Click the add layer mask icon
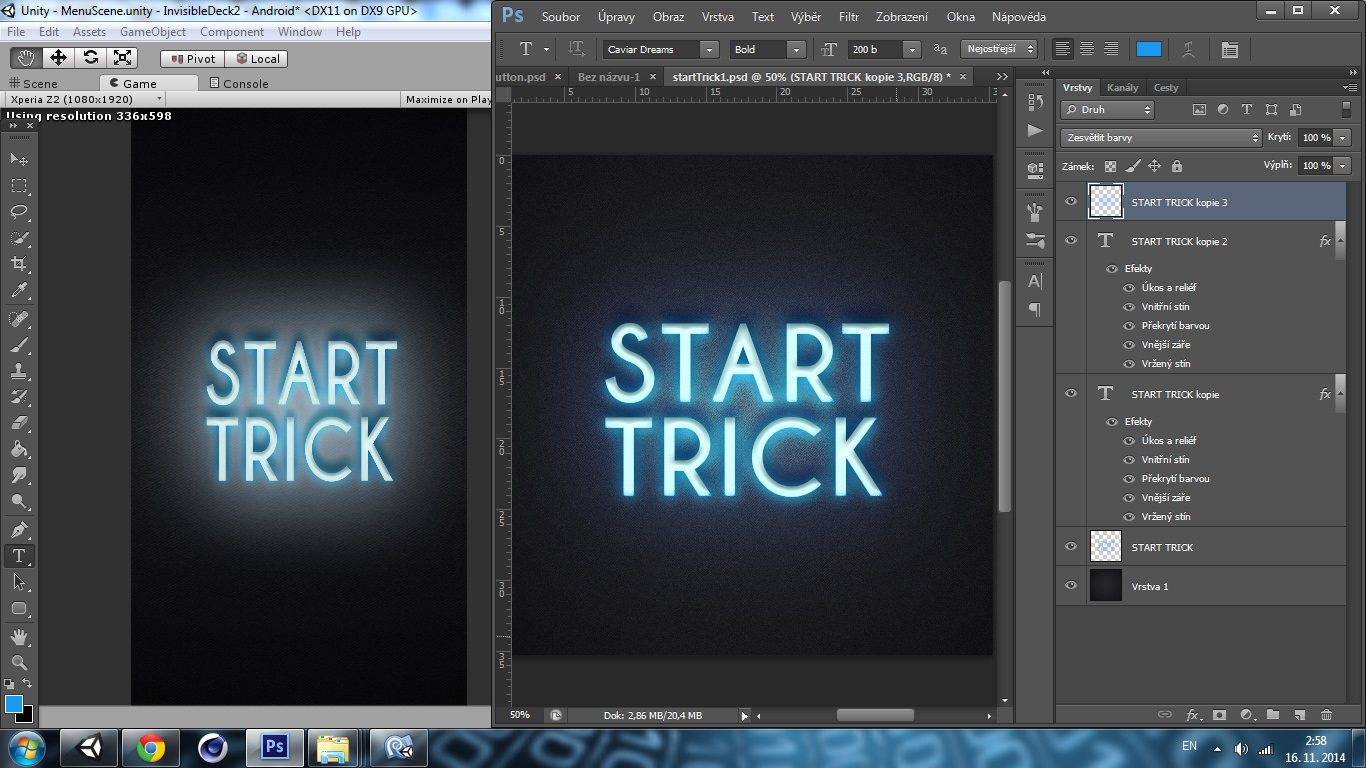This screenshot has height=768, width=1366. (x=1219, y=715)
